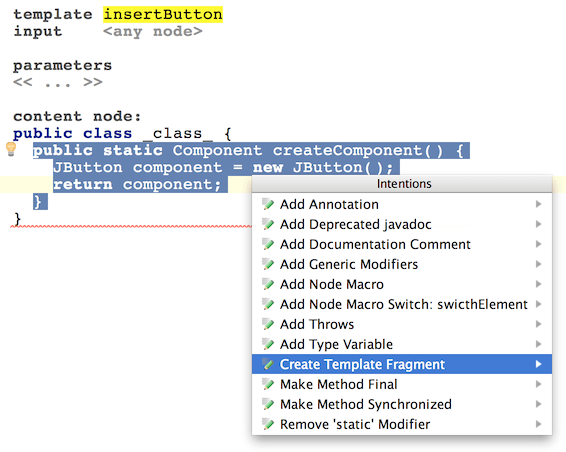The width and height of the screenshot is (566, 452).
Task: Expand submenu arrow for Add Node Macro Switch
Action: [x=539, y=304]
